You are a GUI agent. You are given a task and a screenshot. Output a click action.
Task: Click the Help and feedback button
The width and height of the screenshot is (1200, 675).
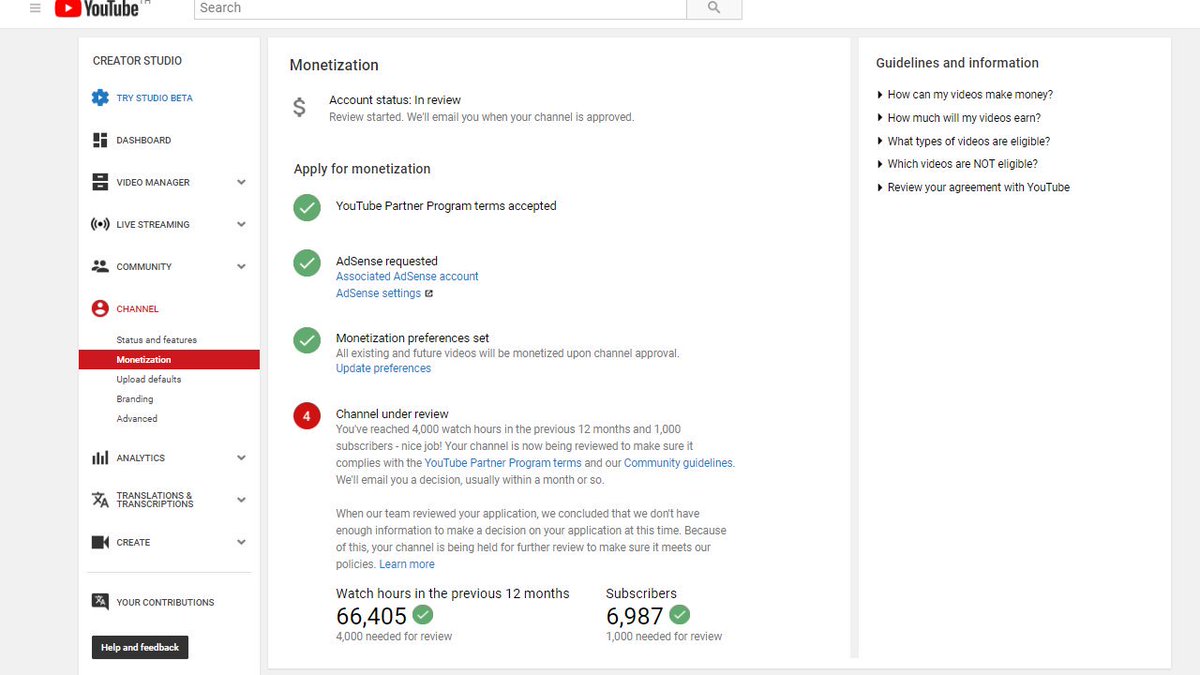(x=140, y=647)
